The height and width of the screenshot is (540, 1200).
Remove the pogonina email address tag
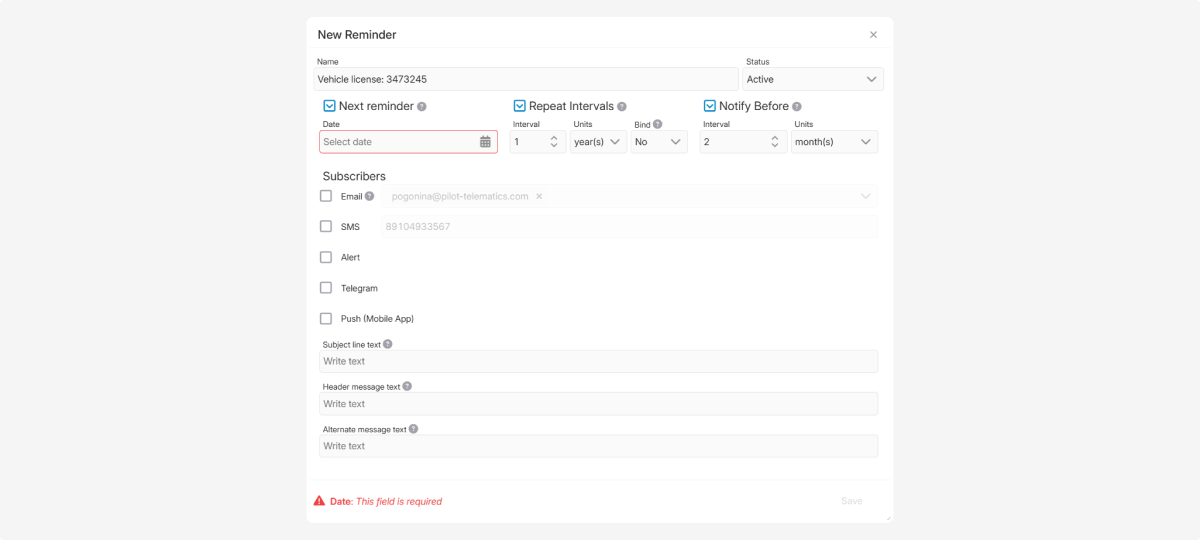[x=539, y=197]
